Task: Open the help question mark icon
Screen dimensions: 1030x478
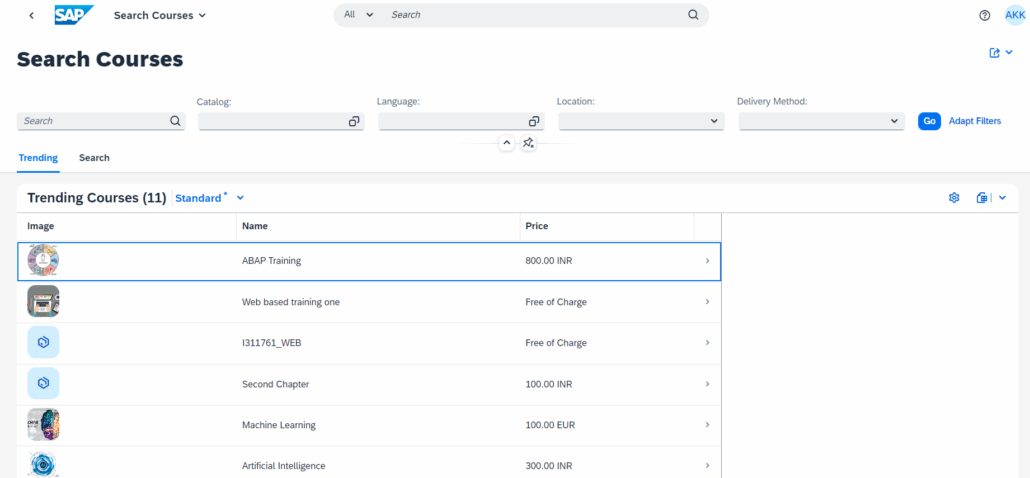Action: click(x=985, y=15)
